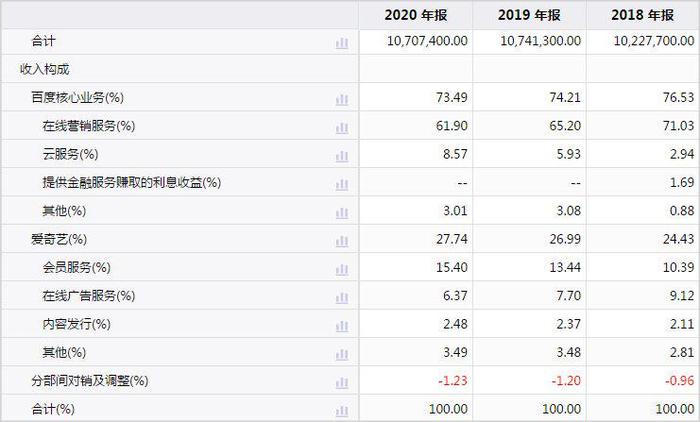Click chart icon for 提供金融服务赚取的利息收益(%)
The image size is (700, 422).
pyautogui.click(x=342, y=184)
